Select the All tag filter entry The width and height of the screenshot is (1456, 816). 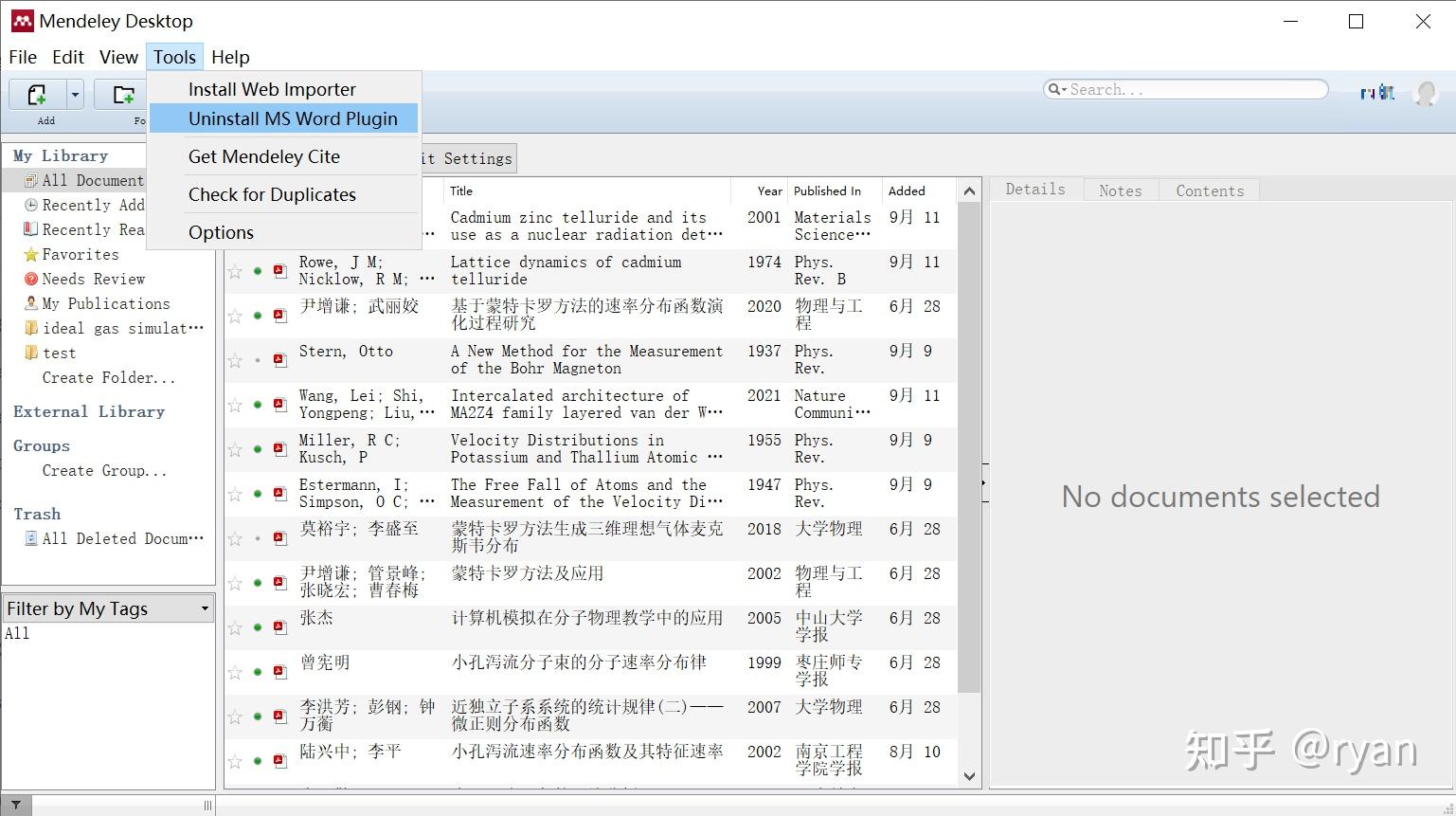17,633
